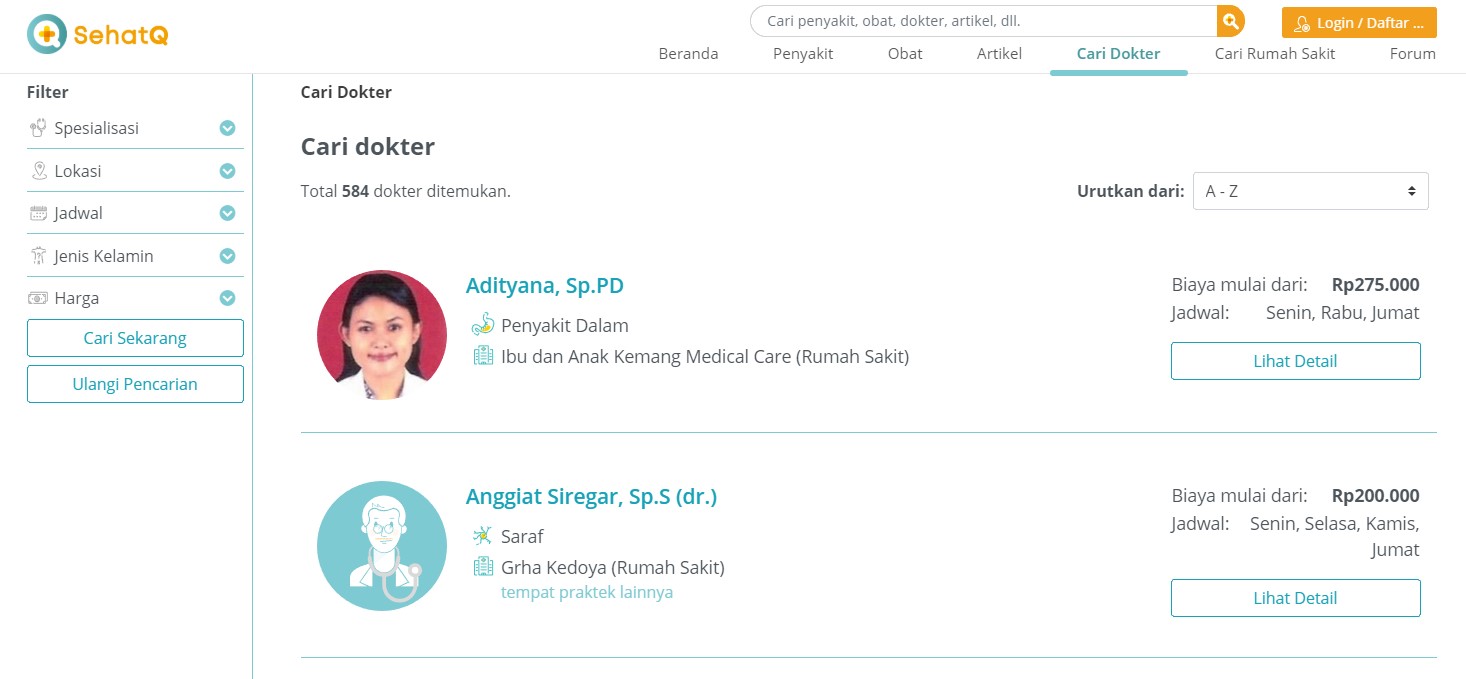
Task: Open the Artikel menu item
Action: click(x=999, y=54)
